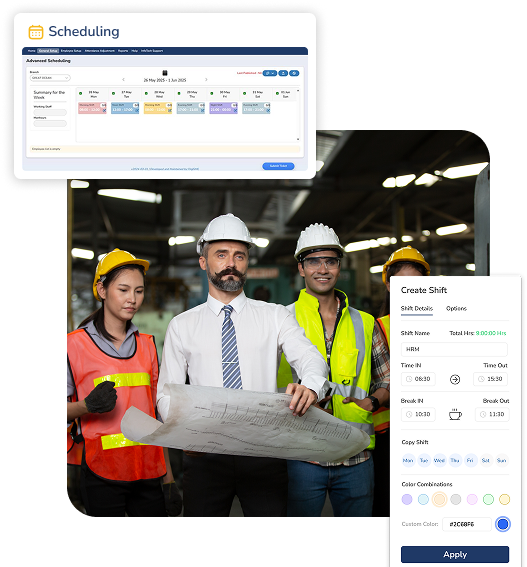Toggle Mon in Copy Shift days
Screen dimensions: 527x567
(x=408, y=460)
